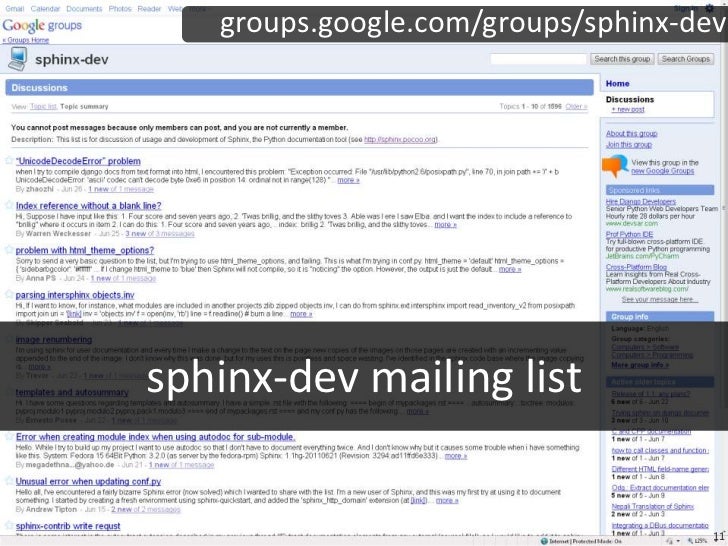Open Index reference without a blank line thread
The height and width of the screenshot is (546, 728).
pos(89,206)
